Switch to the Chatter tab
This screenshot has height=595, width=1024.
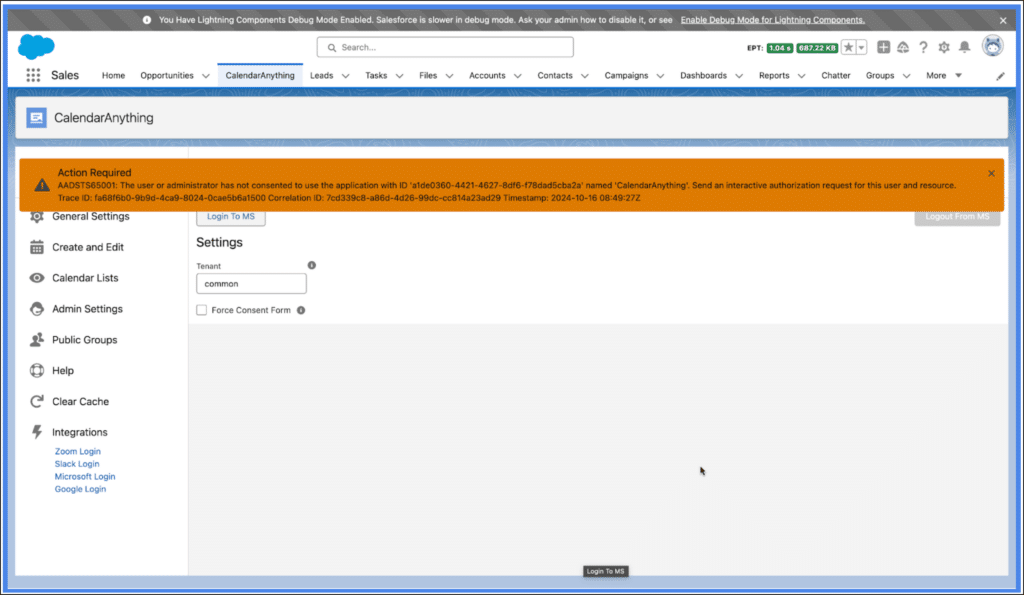(835, 76)
